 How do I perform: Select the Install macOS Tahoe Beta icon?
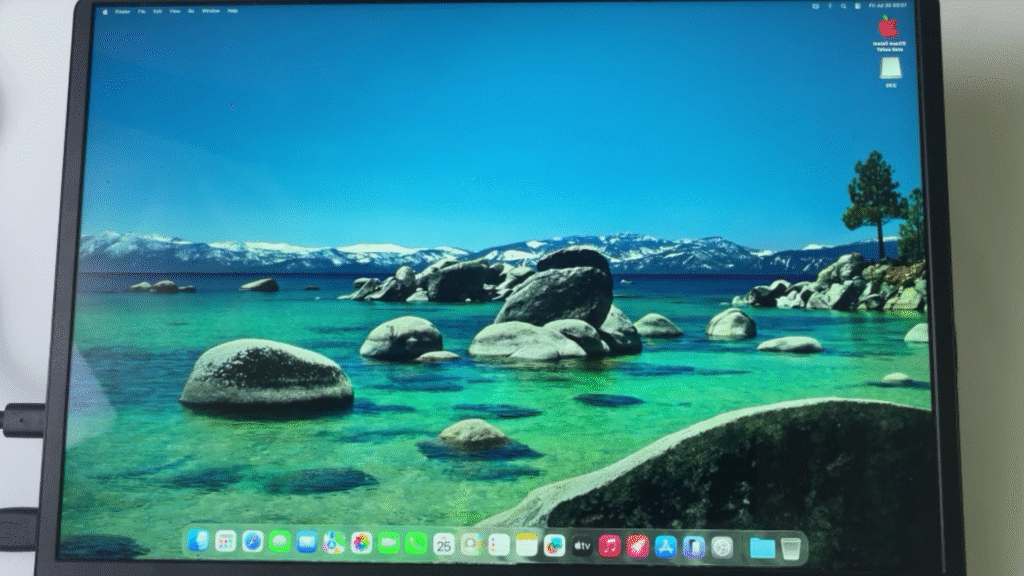pyautogui.click(x=888, y=30)
